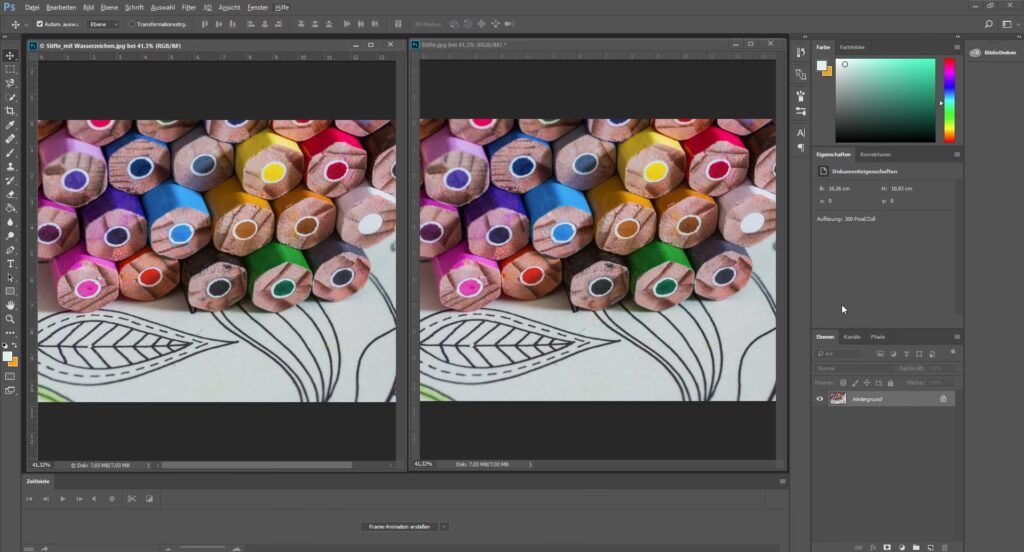Click the scissors icon in the timeline
The width and height of the screenshot is (1024, 552).
(131, 498)
